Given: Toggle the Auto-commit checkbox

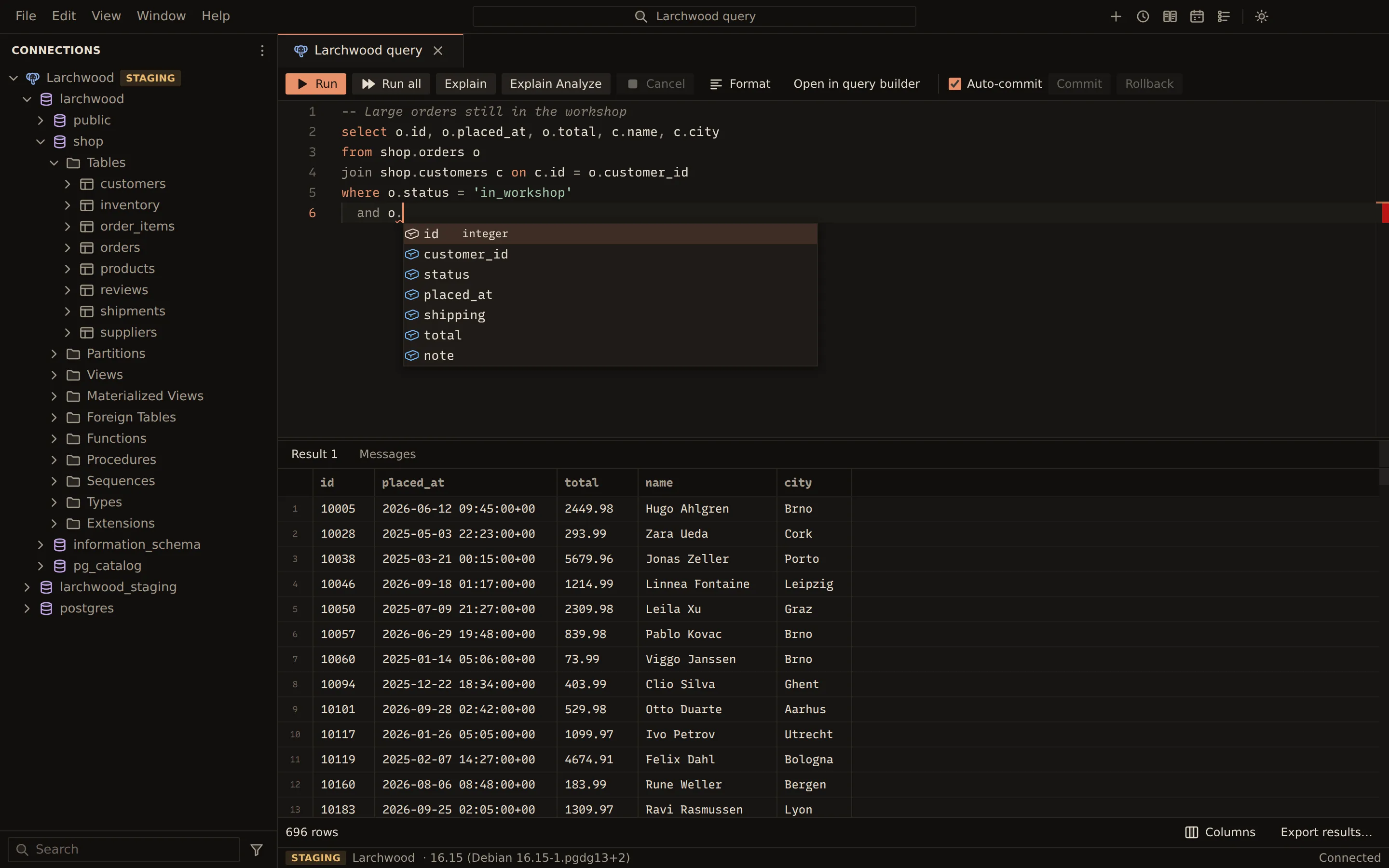Looking at the screenshot, I should (954, 84).
